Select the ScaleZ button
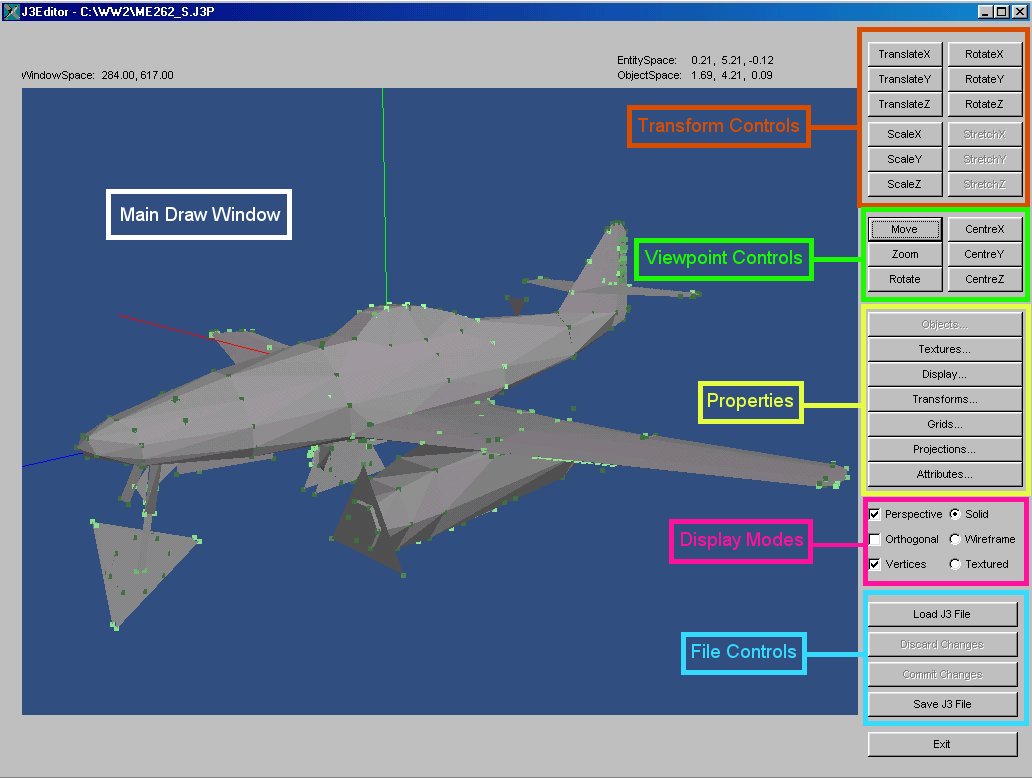 click(x=904, y=184)
